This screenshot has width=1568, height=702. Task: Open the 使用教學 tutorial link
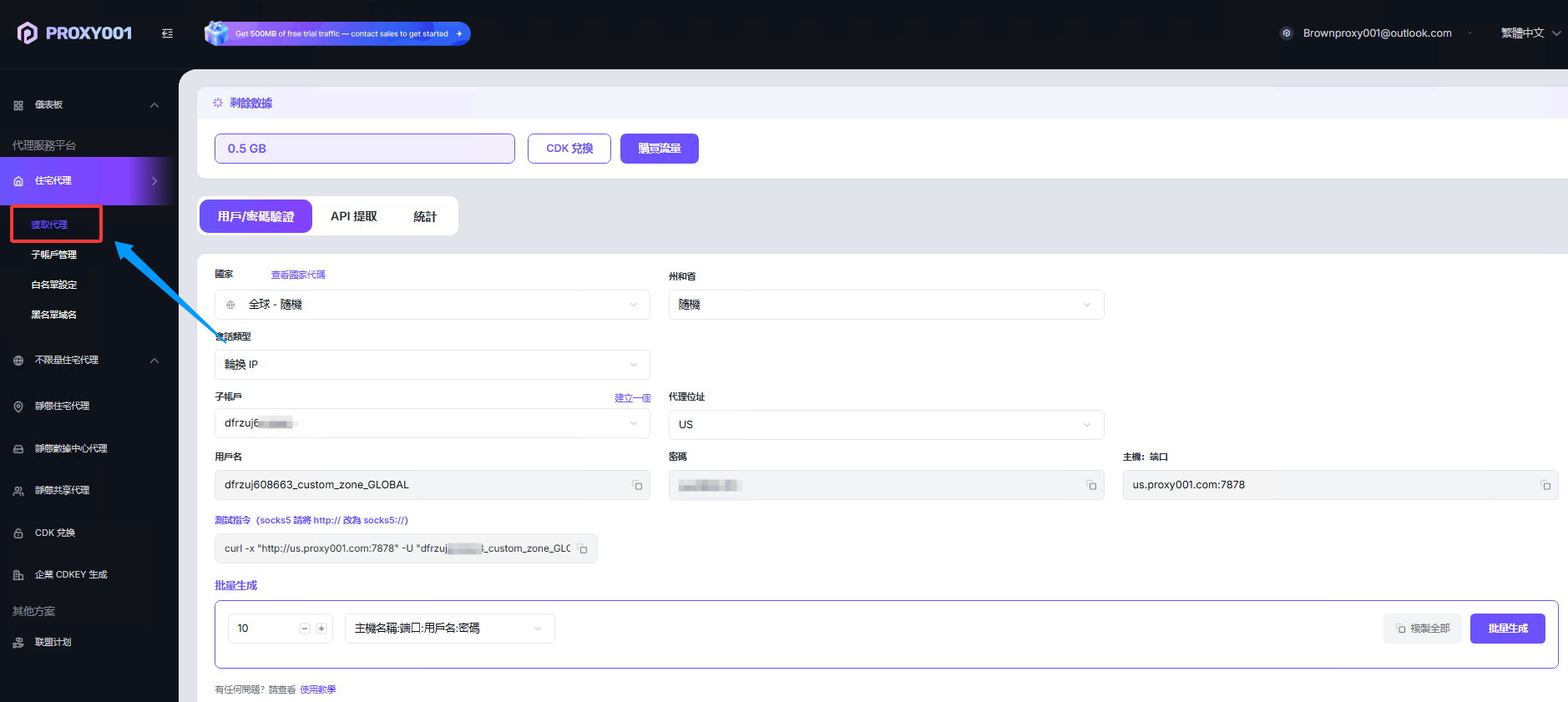[x=318, y=689]
